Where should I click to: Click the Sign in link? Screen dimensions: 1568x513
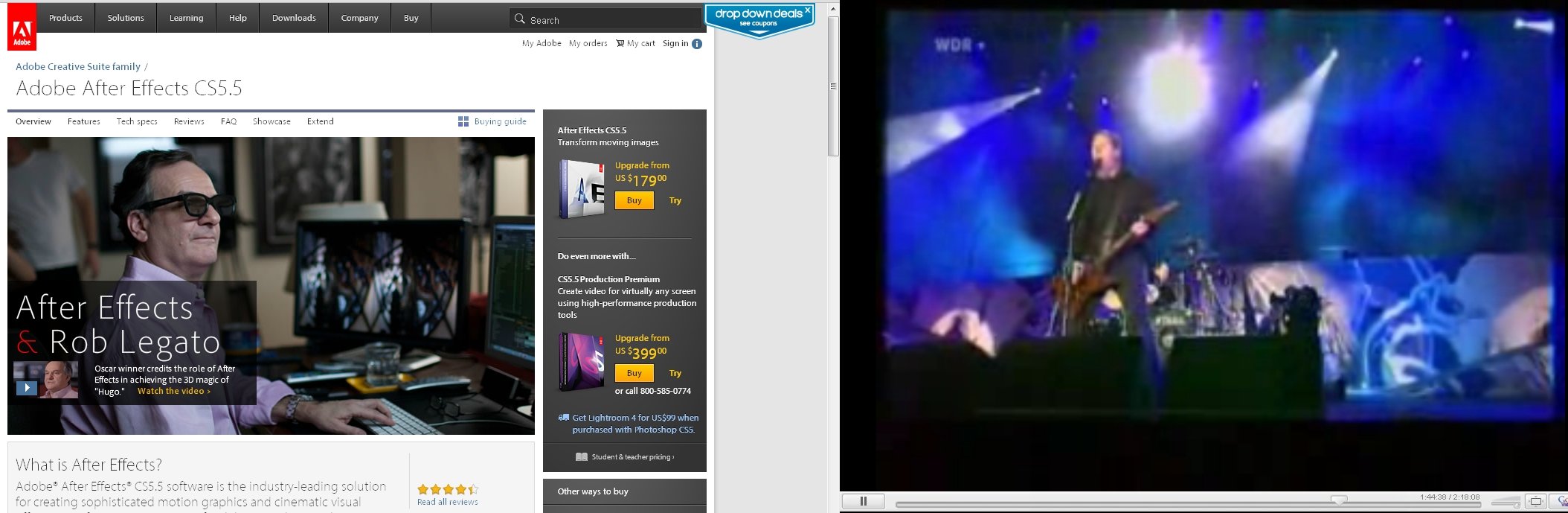point(675,43)
